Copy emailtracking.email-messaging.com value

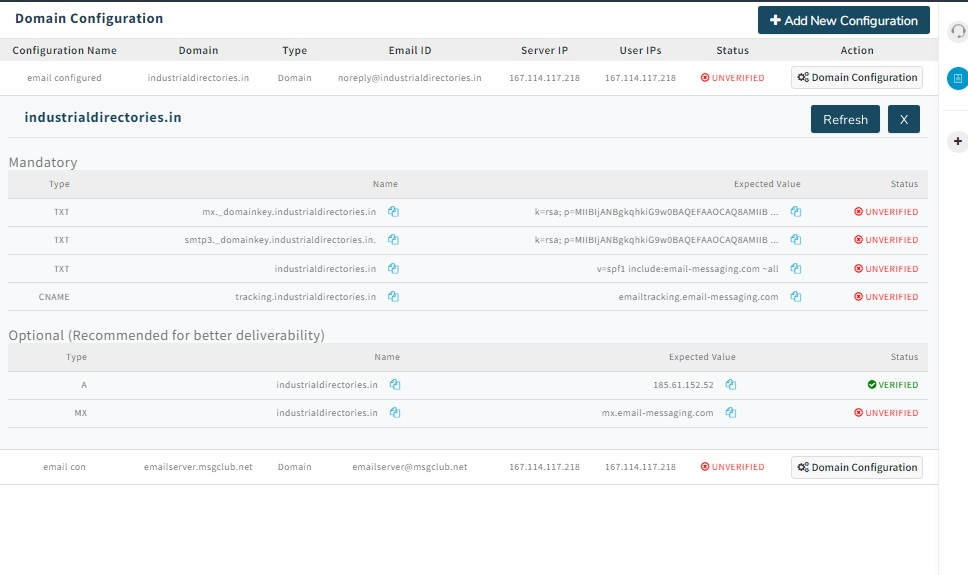796,296
